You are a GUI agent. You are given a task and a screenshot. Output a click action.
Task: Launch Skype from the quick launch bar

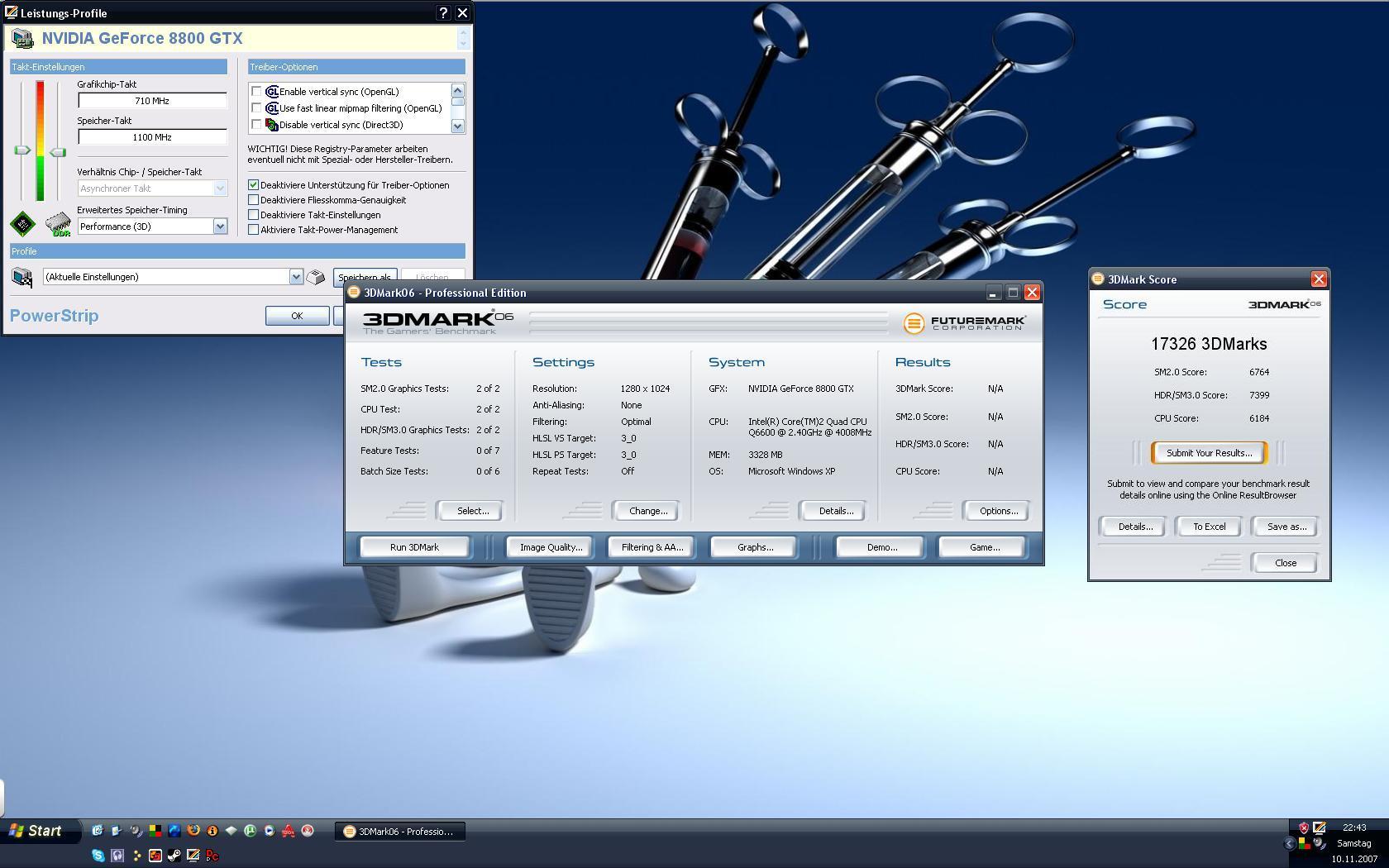point(98,856)
